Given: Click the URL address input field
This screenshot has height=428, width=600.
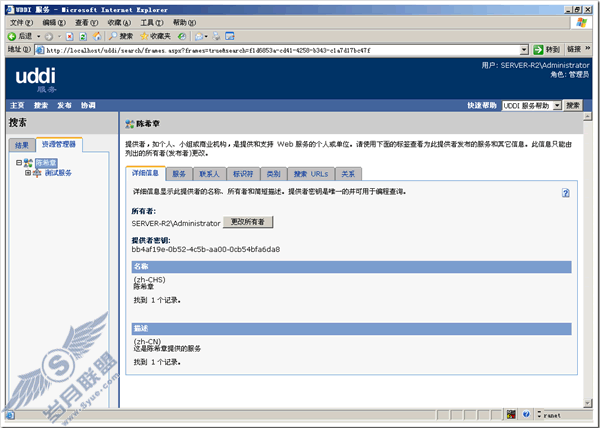Looking at the screenshot, I should 282,50.
